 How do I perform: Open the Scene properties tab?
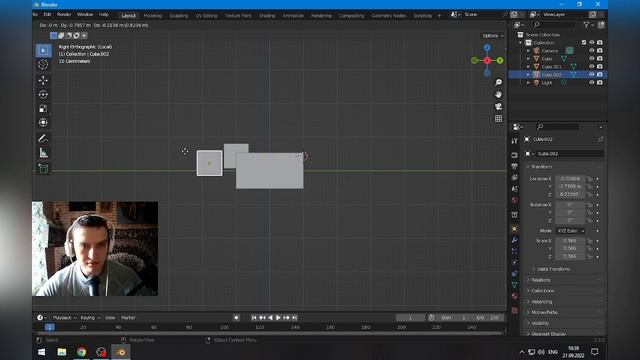click(515, 189)
